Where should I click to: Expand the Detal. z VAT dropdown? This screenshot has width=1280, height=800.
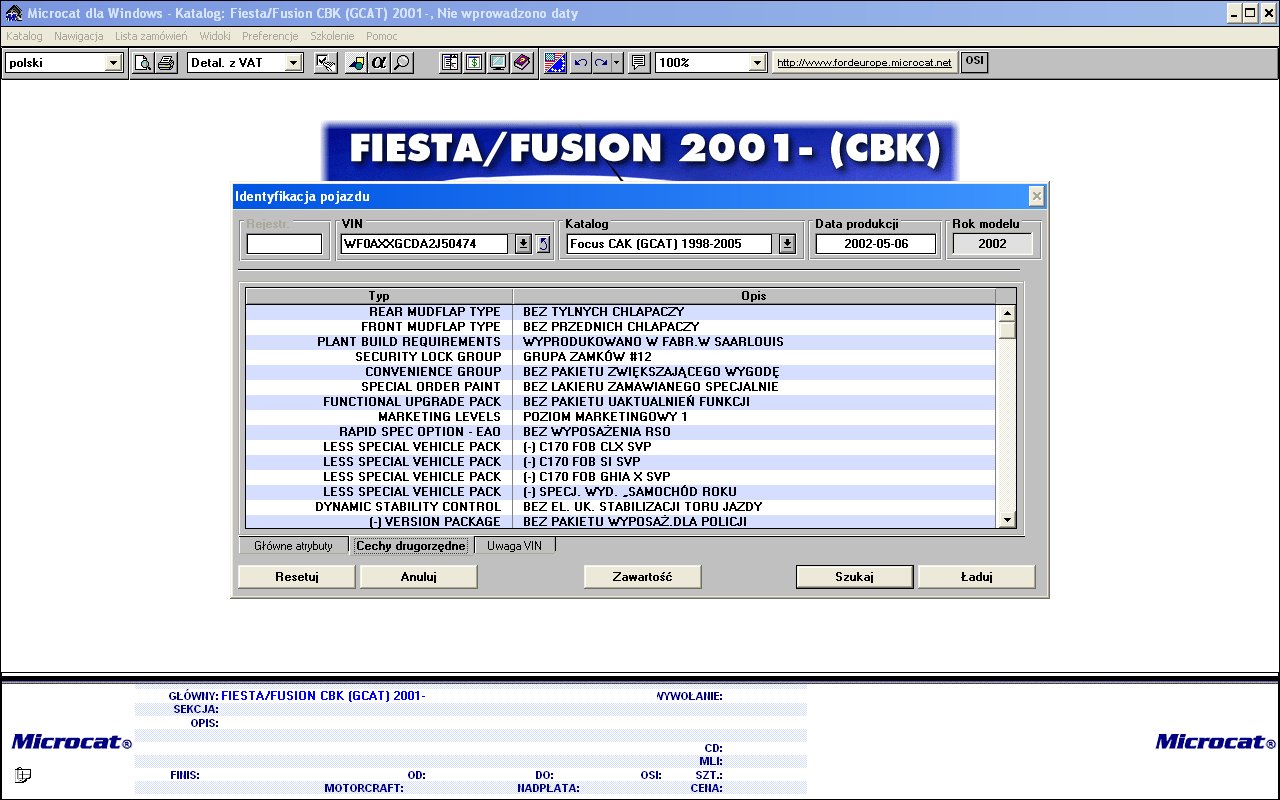point(293,63)
